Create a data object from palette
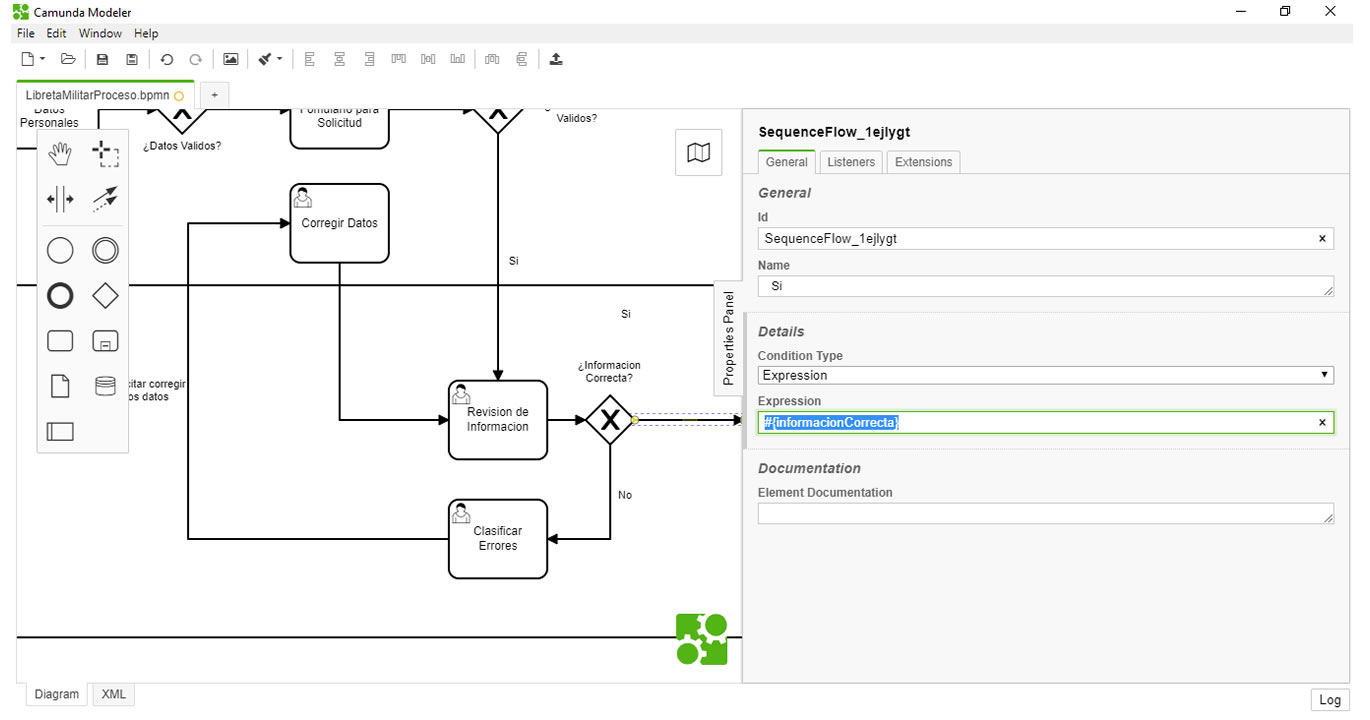This screenshot has height=720, width=1370. pyautogui.click(x=61, y=386)
